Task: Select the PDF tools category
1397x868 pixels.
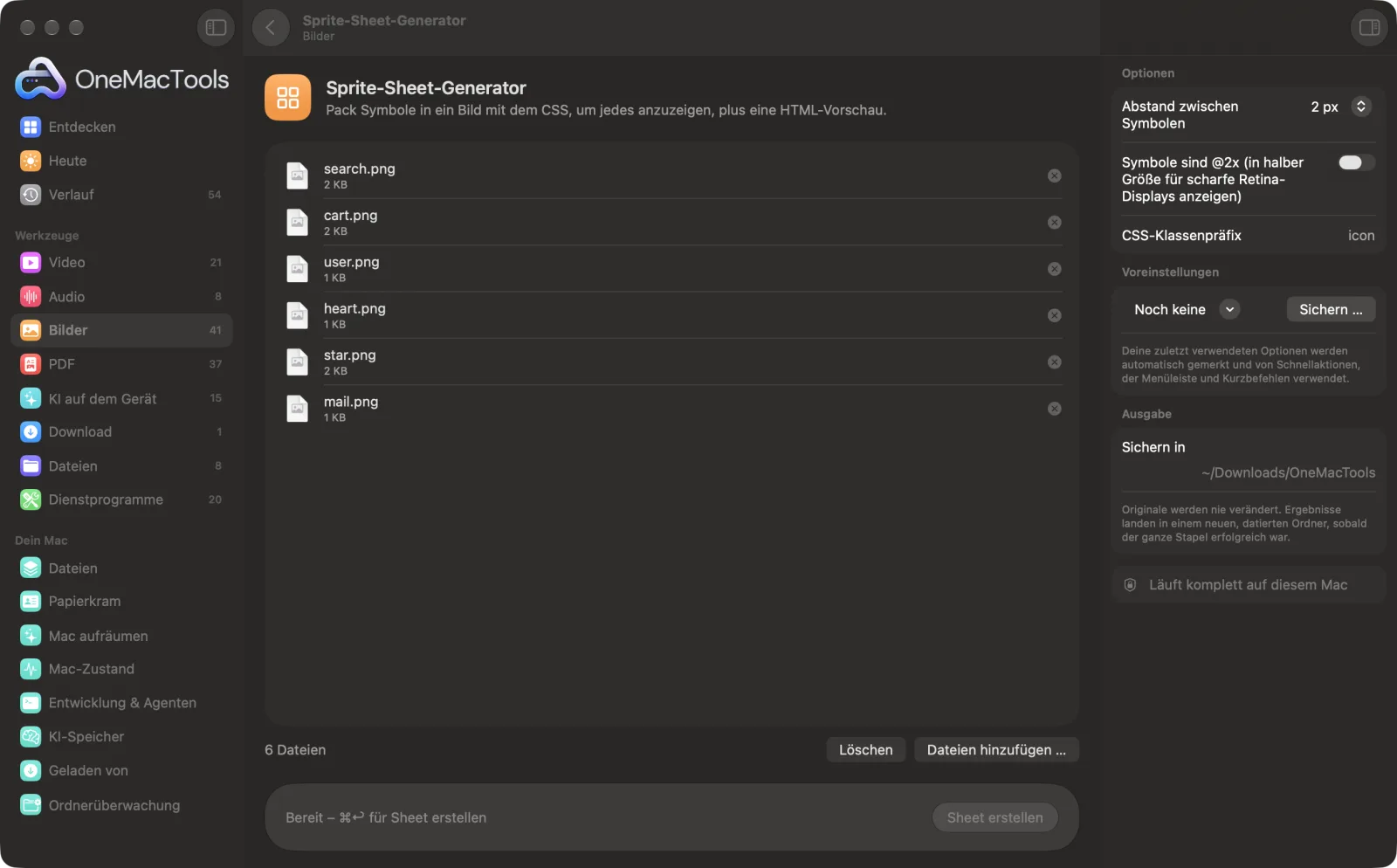Action: pos(121,364)
